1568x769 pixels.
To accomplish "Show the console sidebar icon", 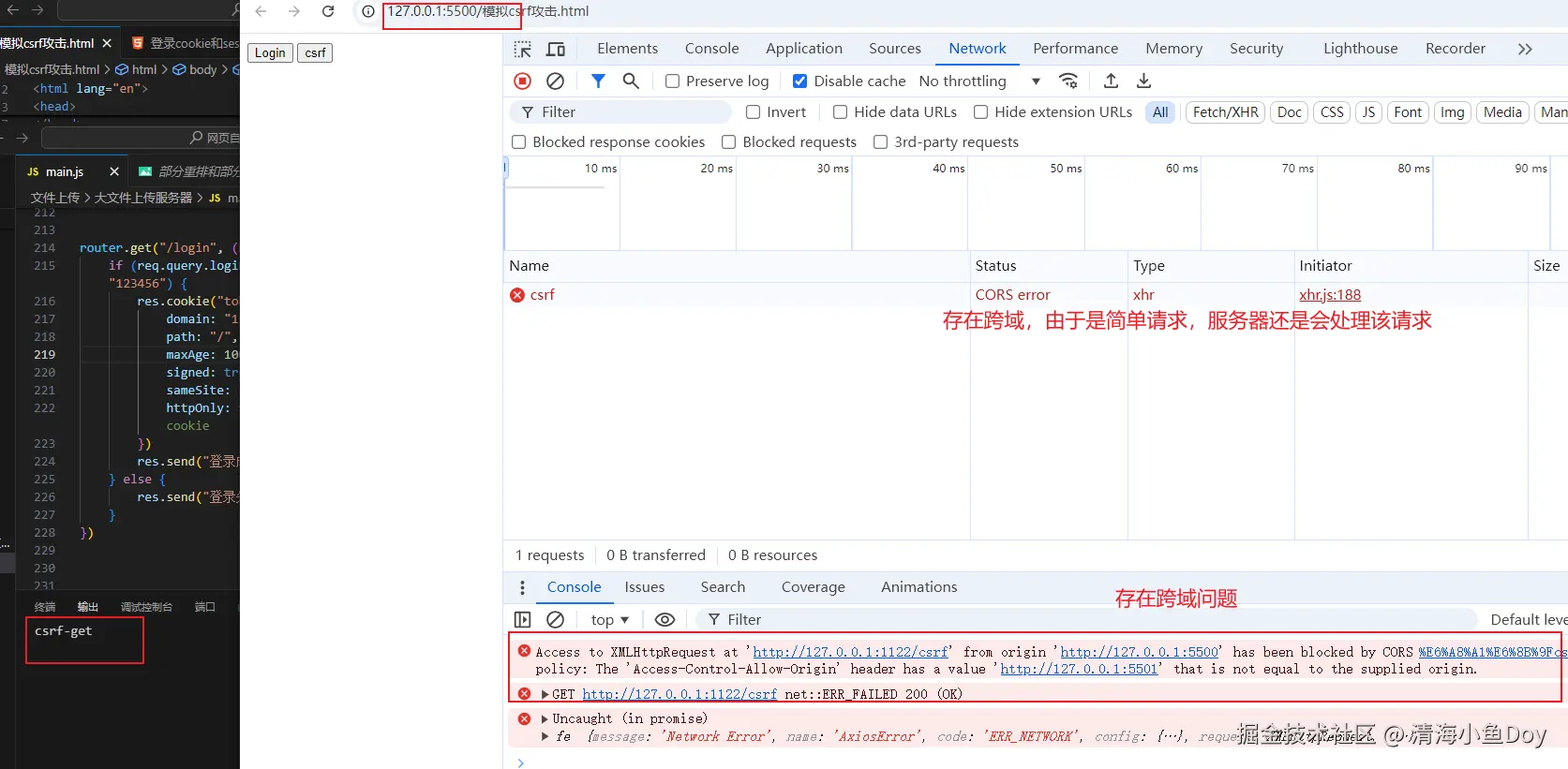I will [x=523, y=620].
